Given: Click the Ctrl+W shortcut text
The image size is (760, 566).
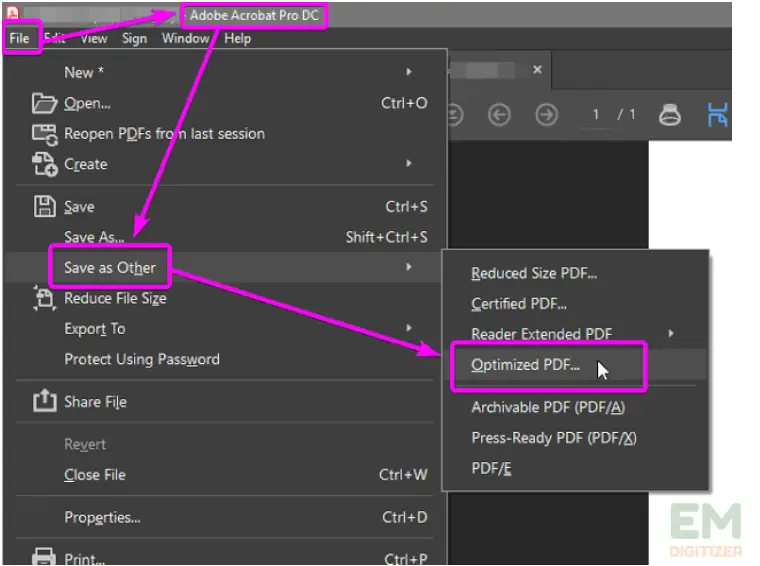Looking at the screenshot, I should (403, 475).
